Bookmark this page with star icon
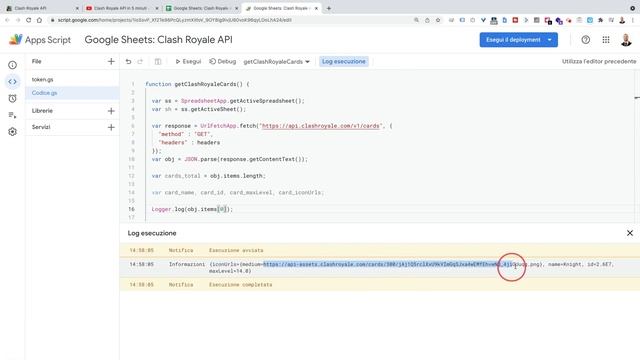Image resolution: width=640 pixels, height=360 pixels. pyautogui.click(x=438, y=20)
